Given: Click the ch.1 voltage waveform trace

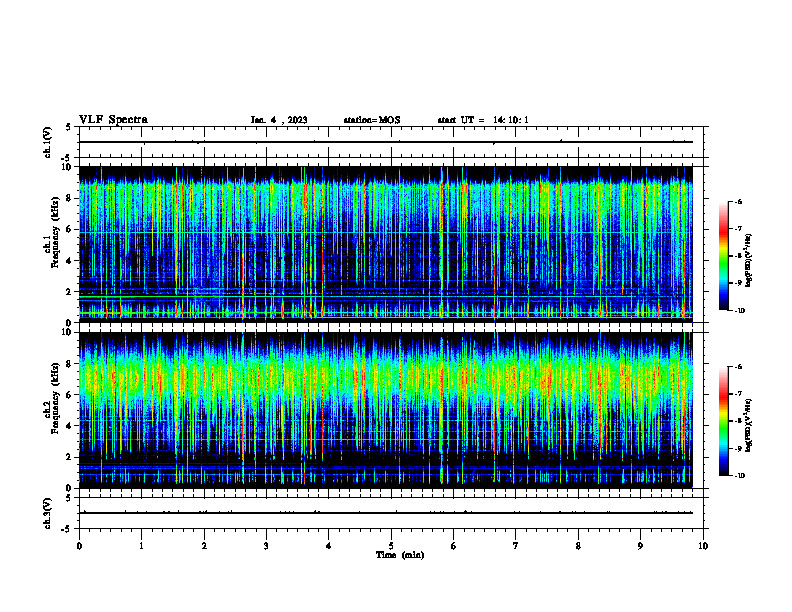Looking at the screenshot, I should [x=386, y=142].
